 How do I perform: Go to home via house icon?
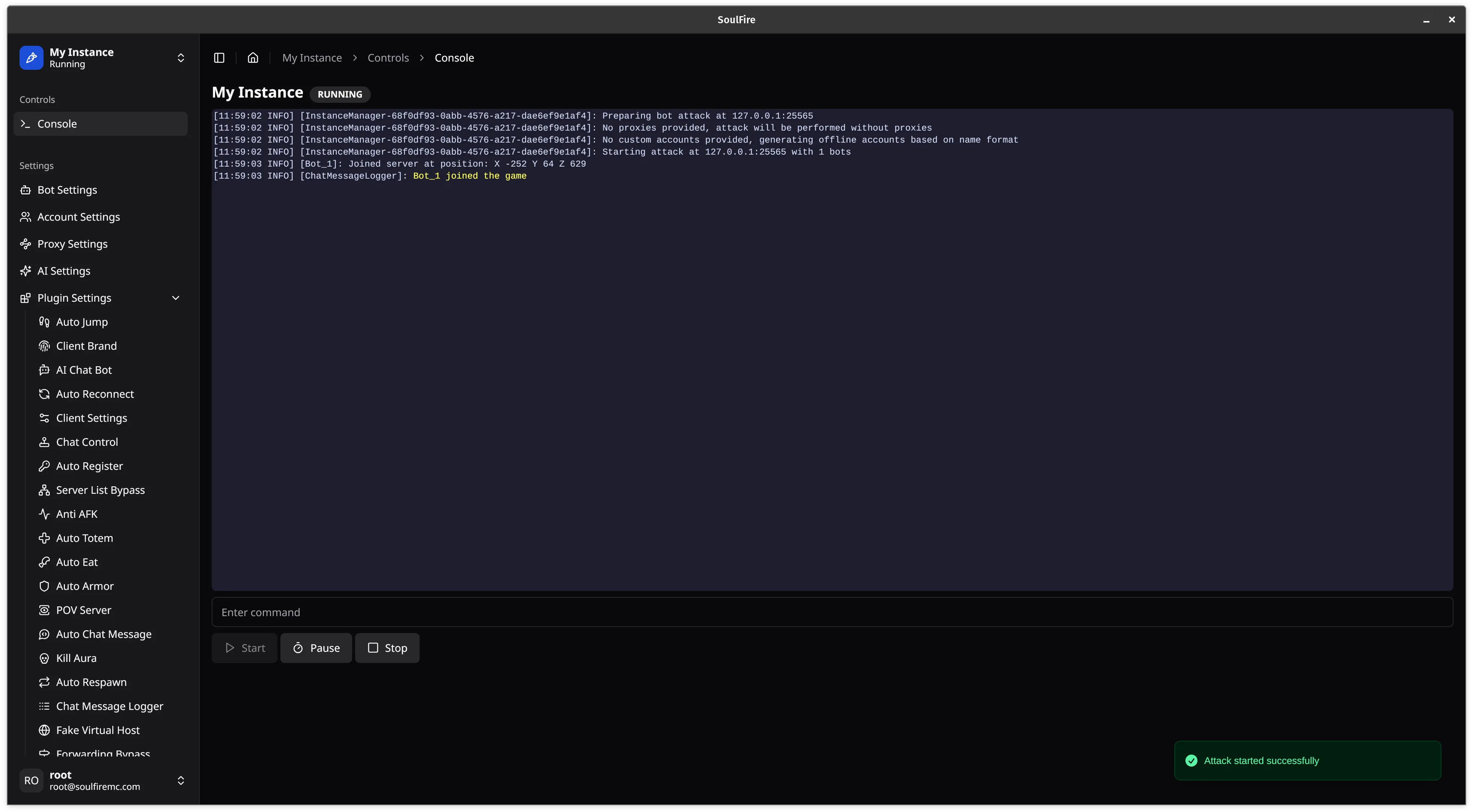click(x=253, y=58)
